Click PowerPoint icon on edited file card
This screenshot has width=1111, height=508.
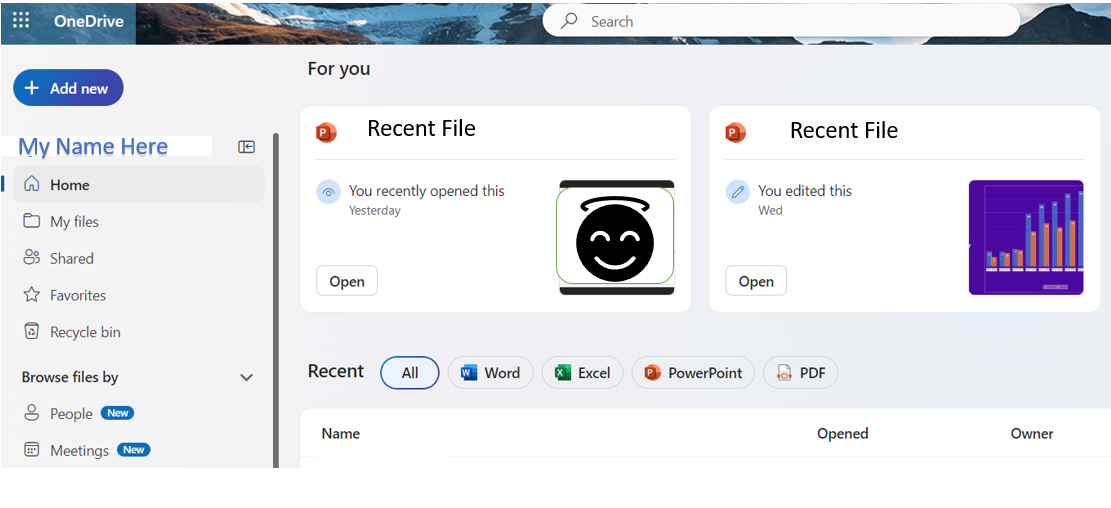pyautogui.click(x=736, y=132)
